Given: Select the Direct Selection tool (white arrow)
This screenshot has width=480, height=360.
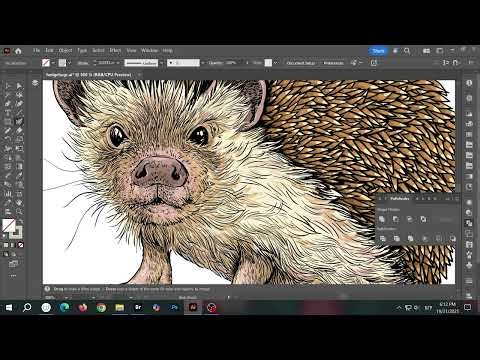Looking at the screenshot, I should [x=19, y=86].
